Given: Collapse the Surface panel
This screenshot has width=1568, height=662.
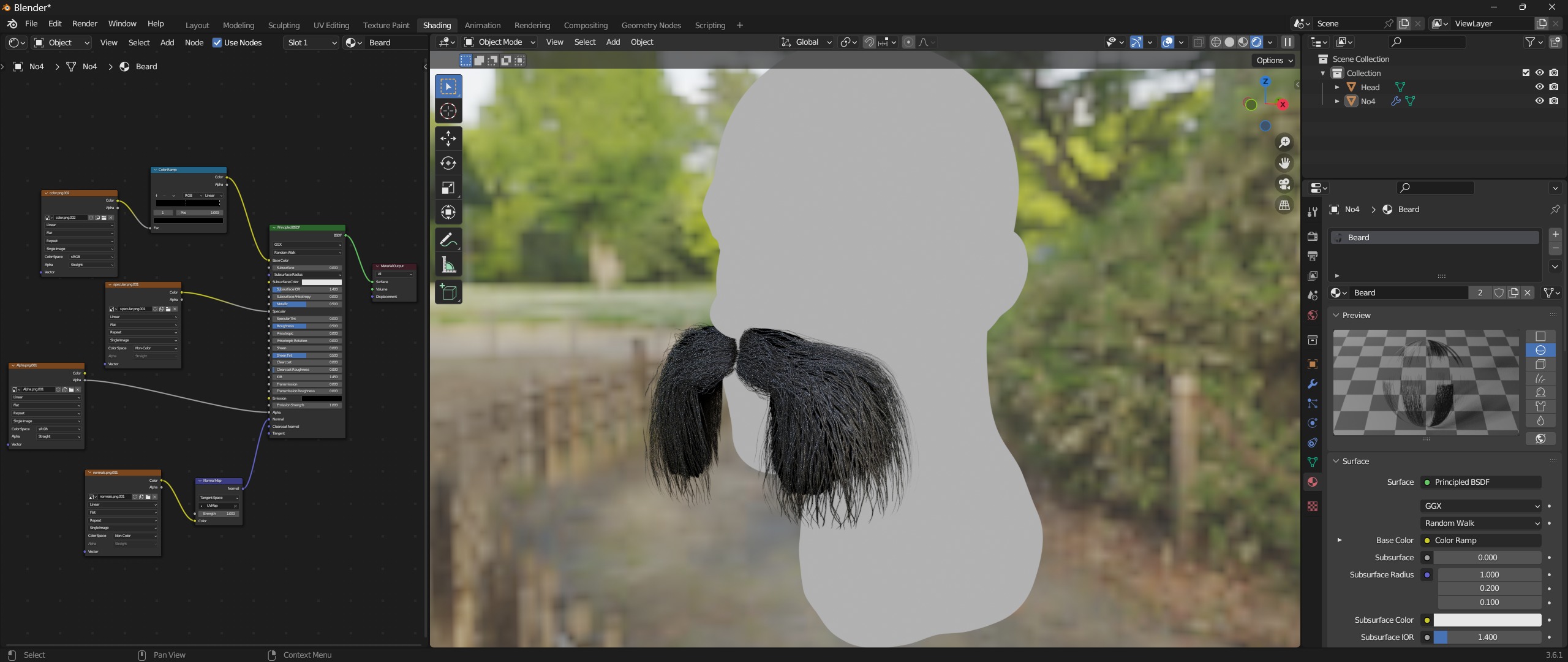Looking at the screenshot, I should coord(1336,461).
